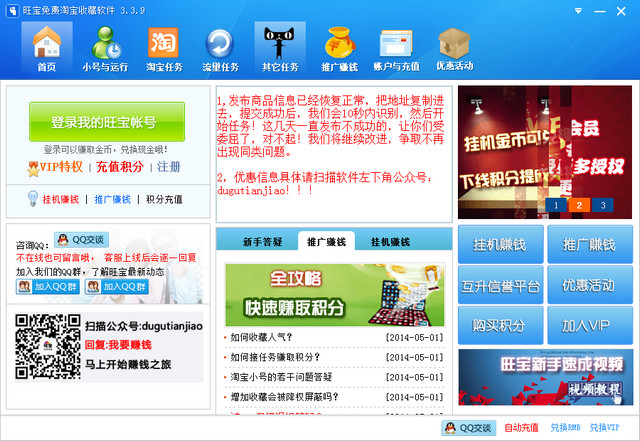The height and width of the screenshot is (441, 640).
Task: Open 推广赚钱 money bag icon
Action: coord(339,48)
